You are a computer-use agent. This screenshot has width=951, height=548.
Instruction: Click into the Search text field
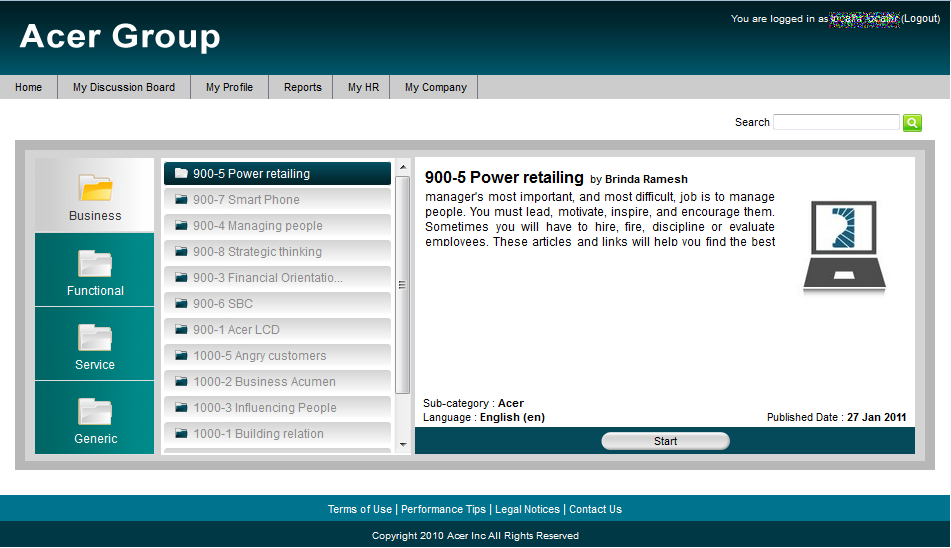pyautogui.click(x=836, y=122)
